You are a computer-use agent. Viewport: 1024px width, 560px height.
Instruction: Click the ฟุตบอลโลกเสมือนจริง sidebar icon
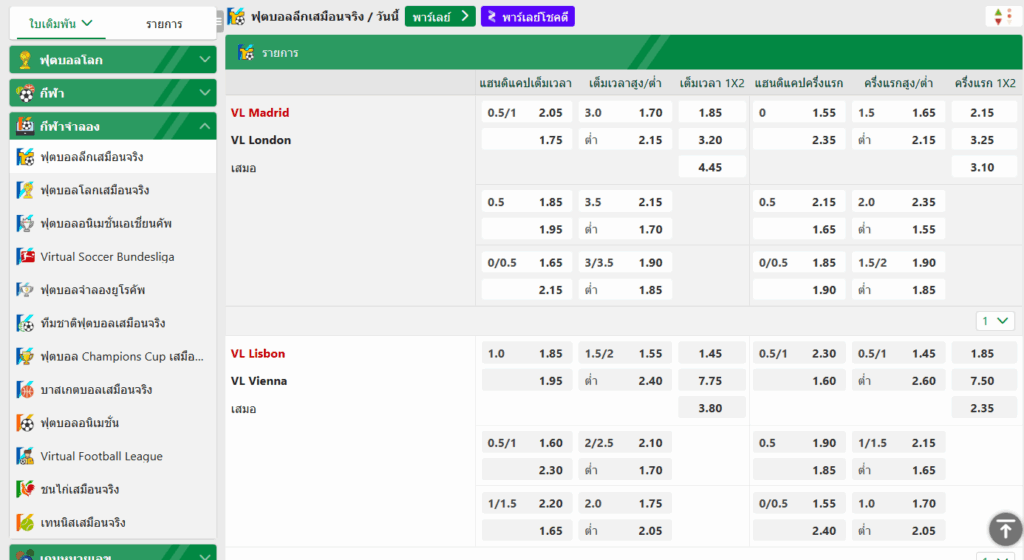pyautogui.click(x=25, y=190)
